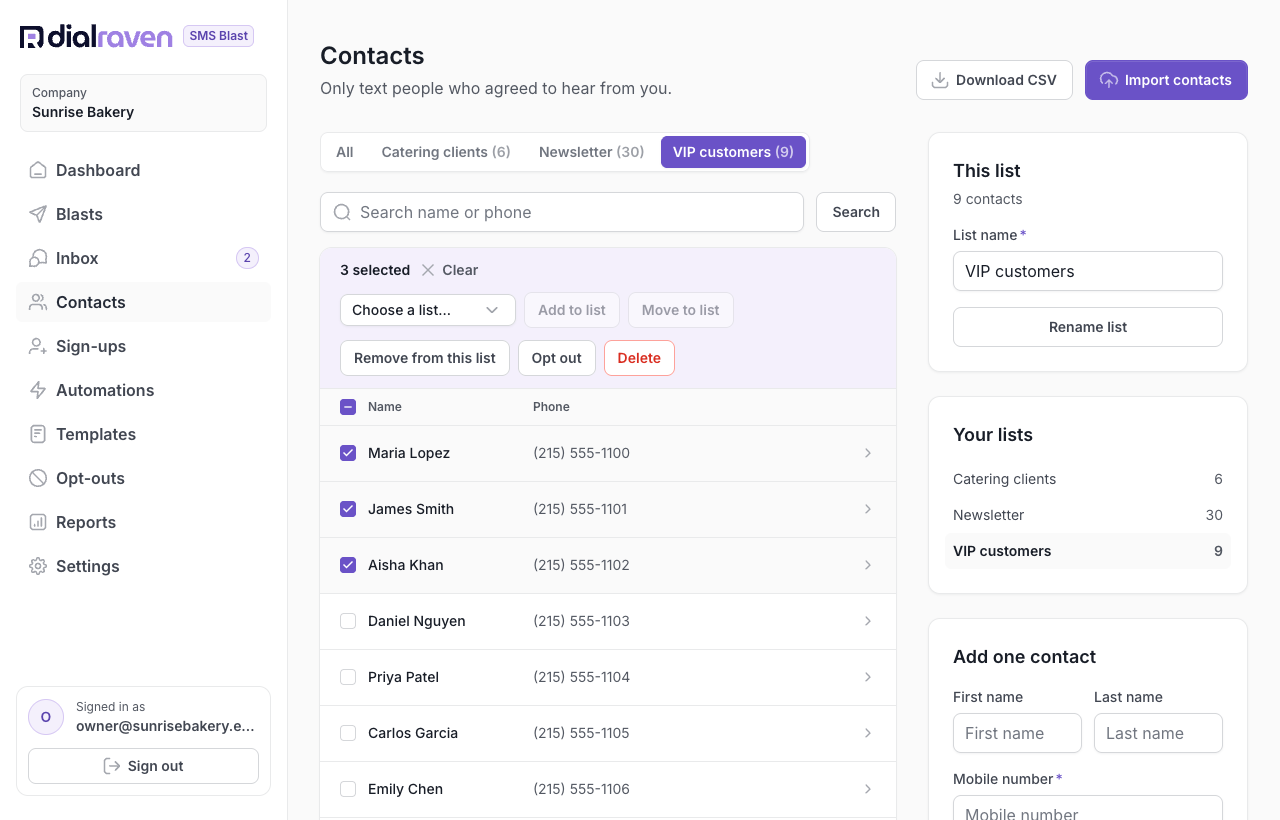
Task: Click the Automations lightning bolt icon
Action: tap(38, 390)
